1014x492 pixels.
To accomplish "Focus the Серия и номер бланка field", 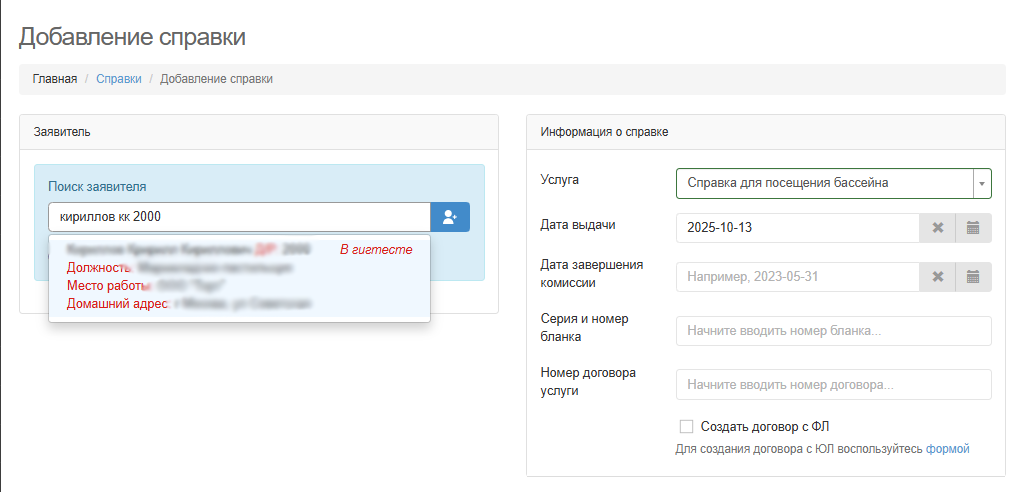I will click(834, 331).
